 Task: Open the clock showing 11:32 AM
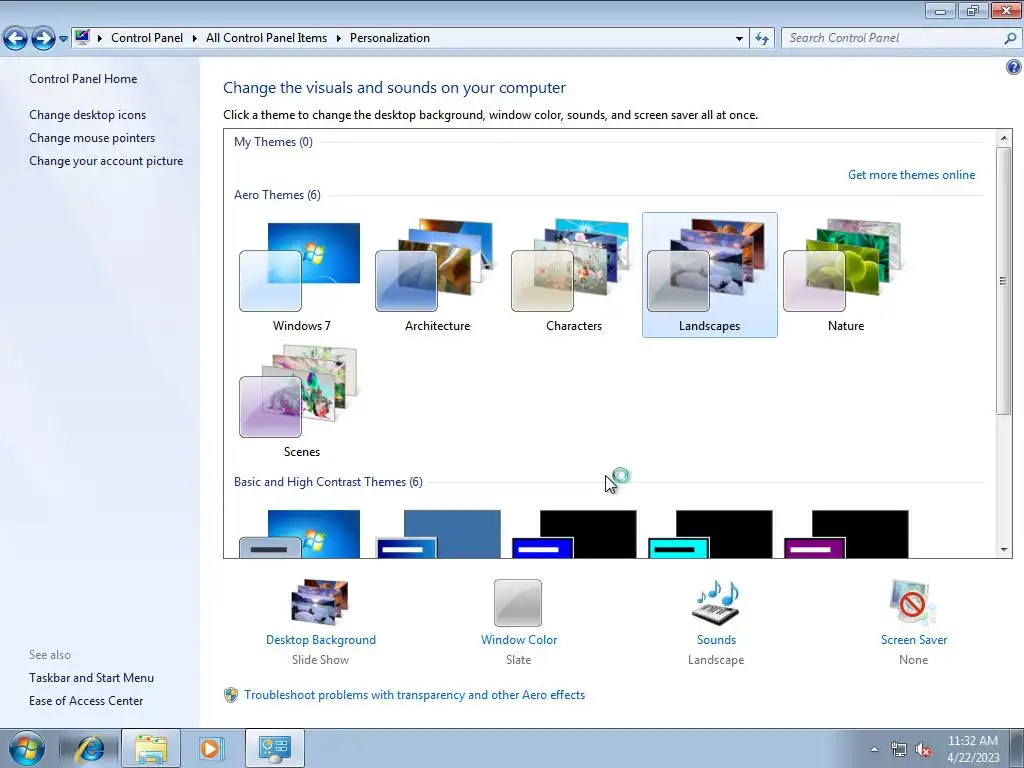pos(972,749)
